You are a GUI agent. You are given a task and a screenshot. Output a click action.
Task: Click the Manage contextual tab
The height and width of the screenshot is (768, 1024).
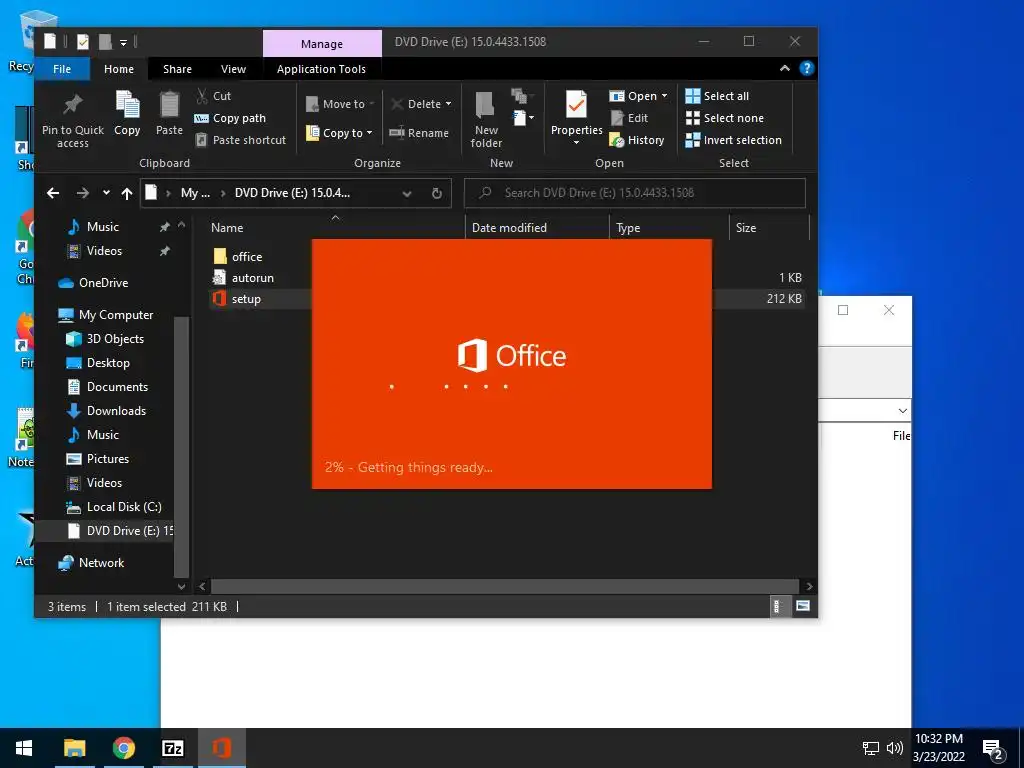(322, 44)
